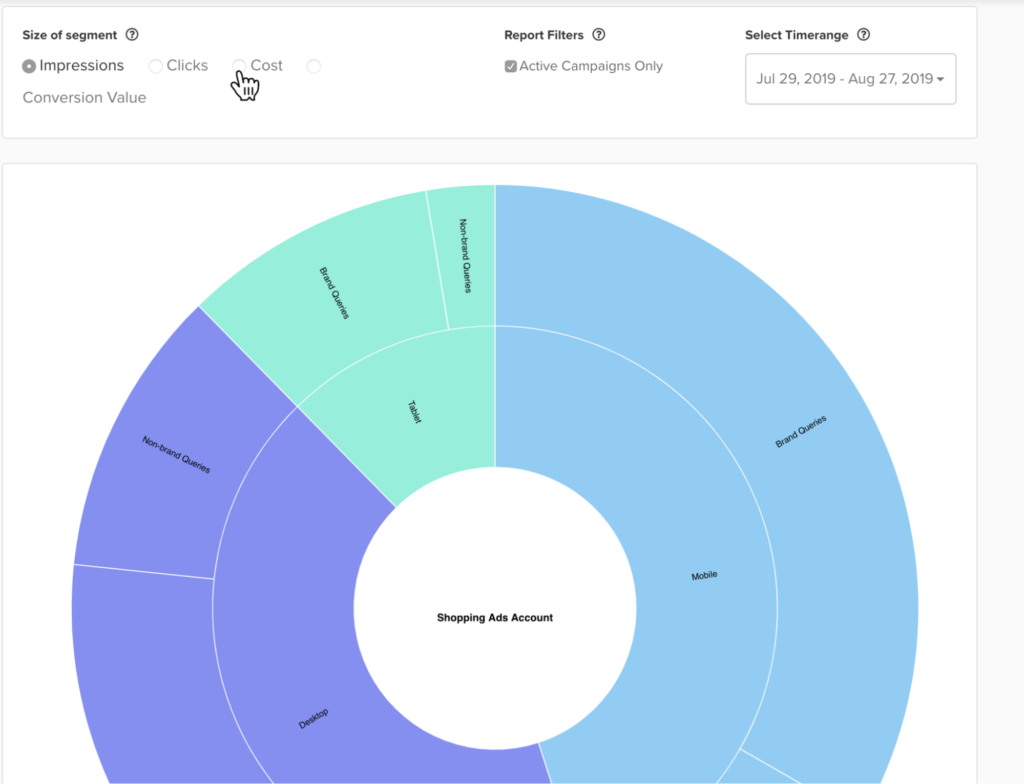
Task: Switch segment size to Cost
Action: (x=239, y=66)
